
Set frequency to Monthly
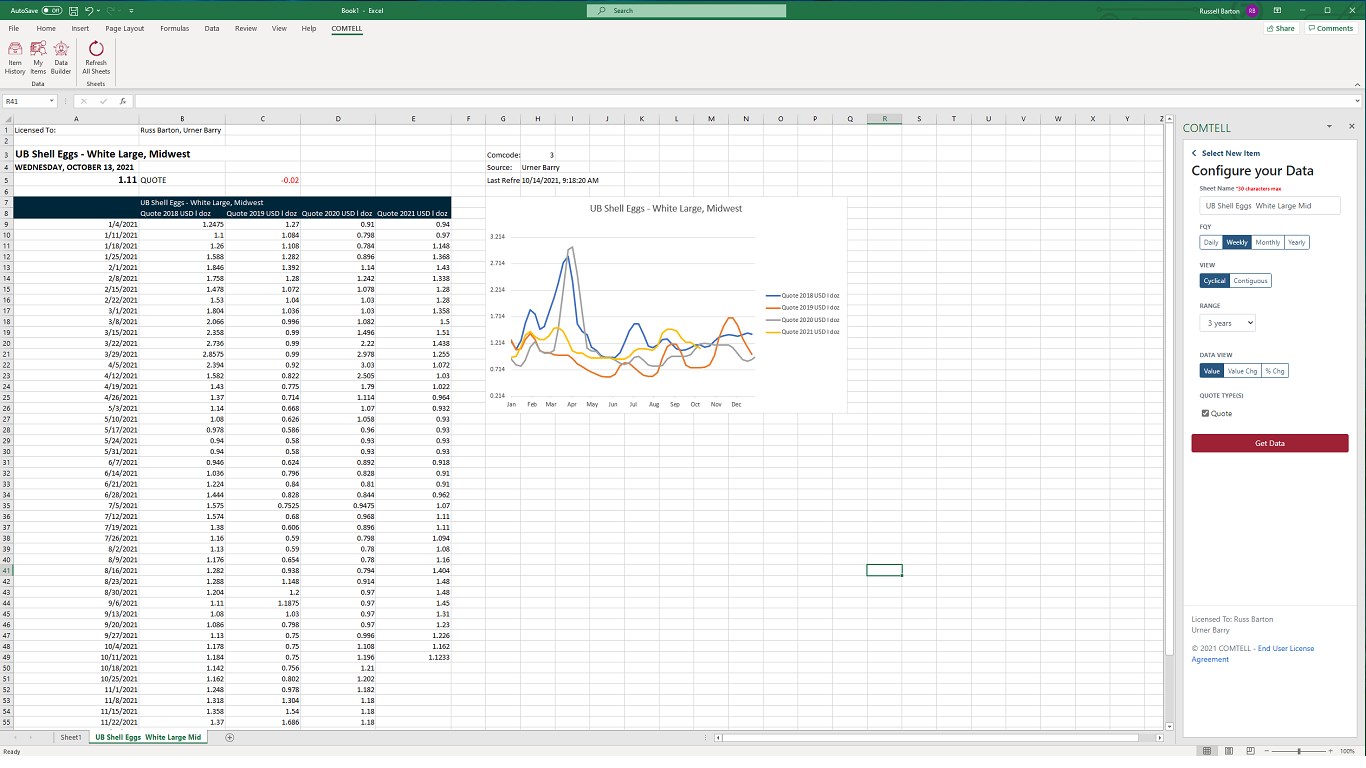(1267, 242)
